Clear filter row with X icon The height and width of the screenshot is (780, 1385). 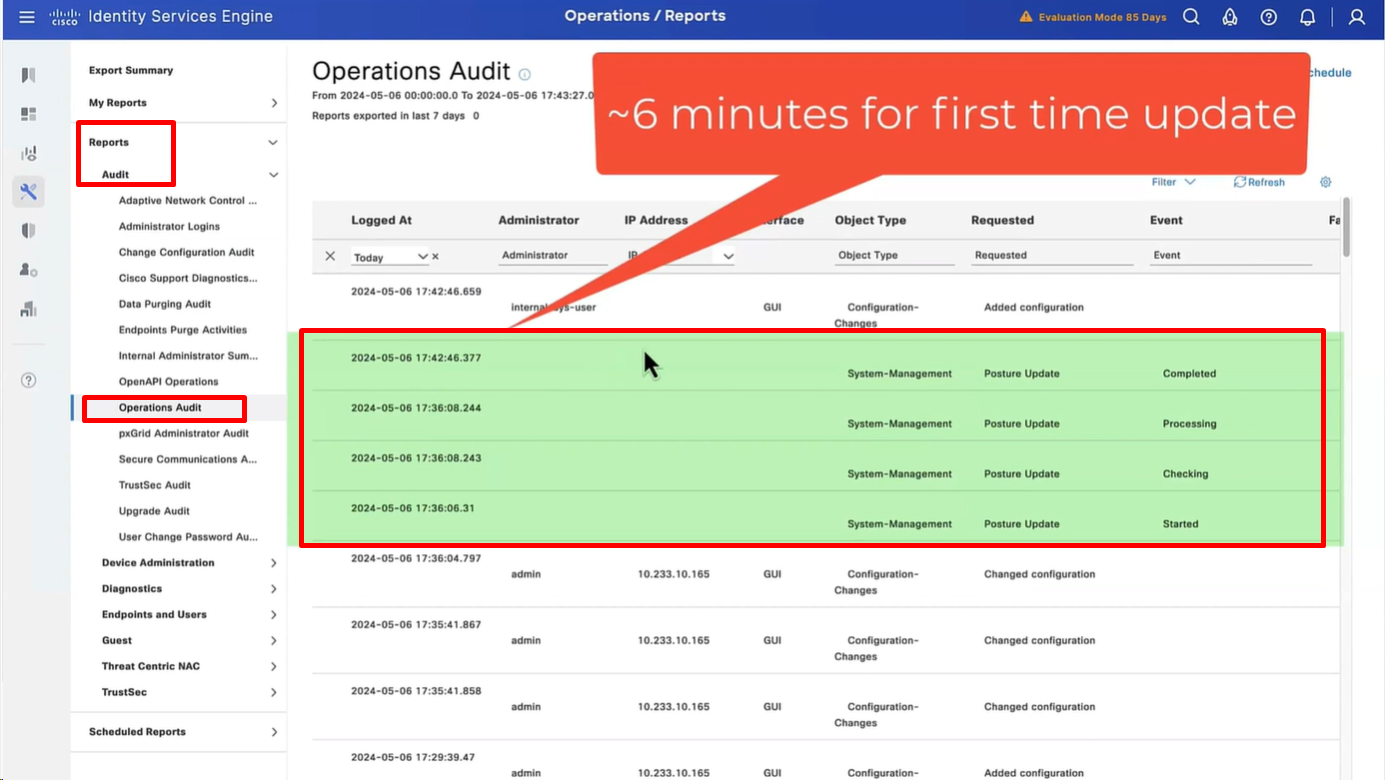point(330,256)
